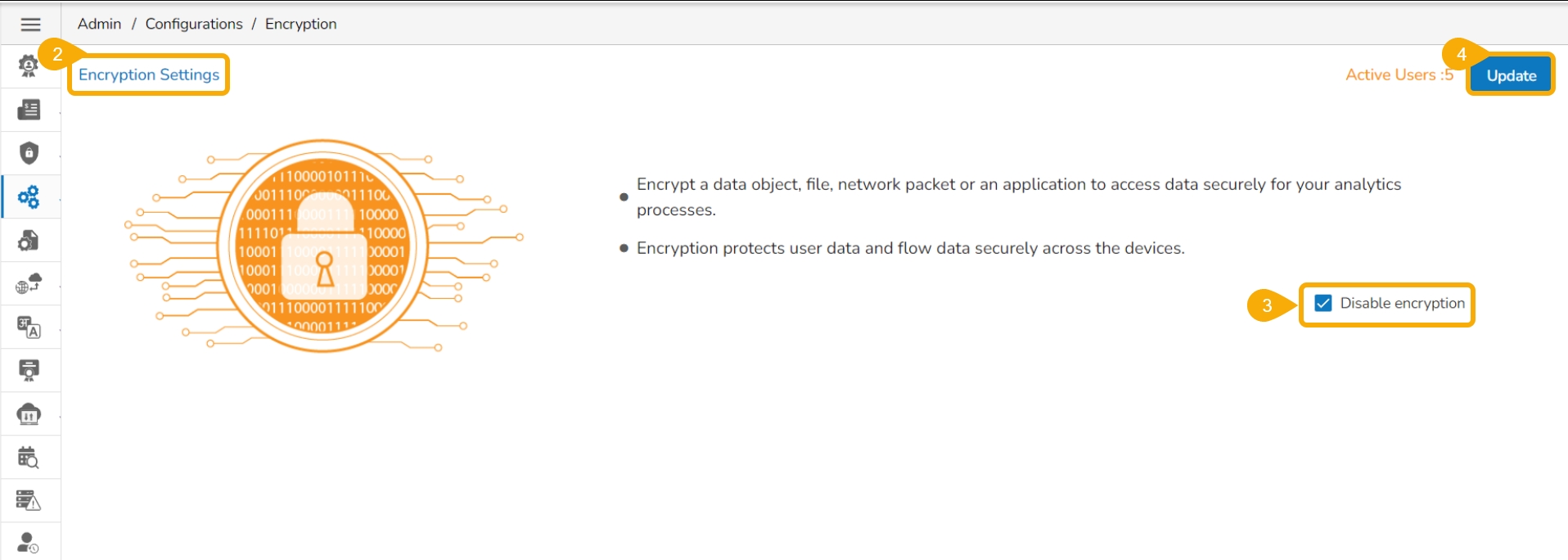
Task: Open the language translation icon
Action: 29,327
